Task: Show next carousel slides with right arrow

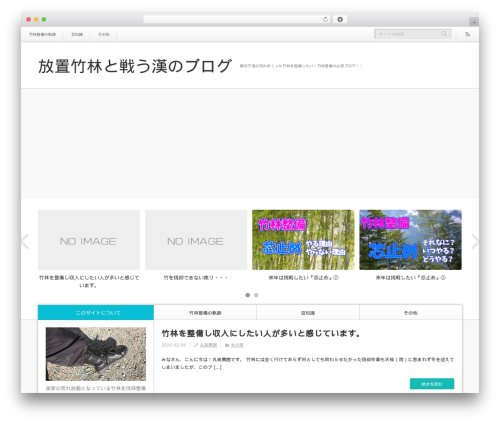Action: pyautogui.click(x=475, y=241)
